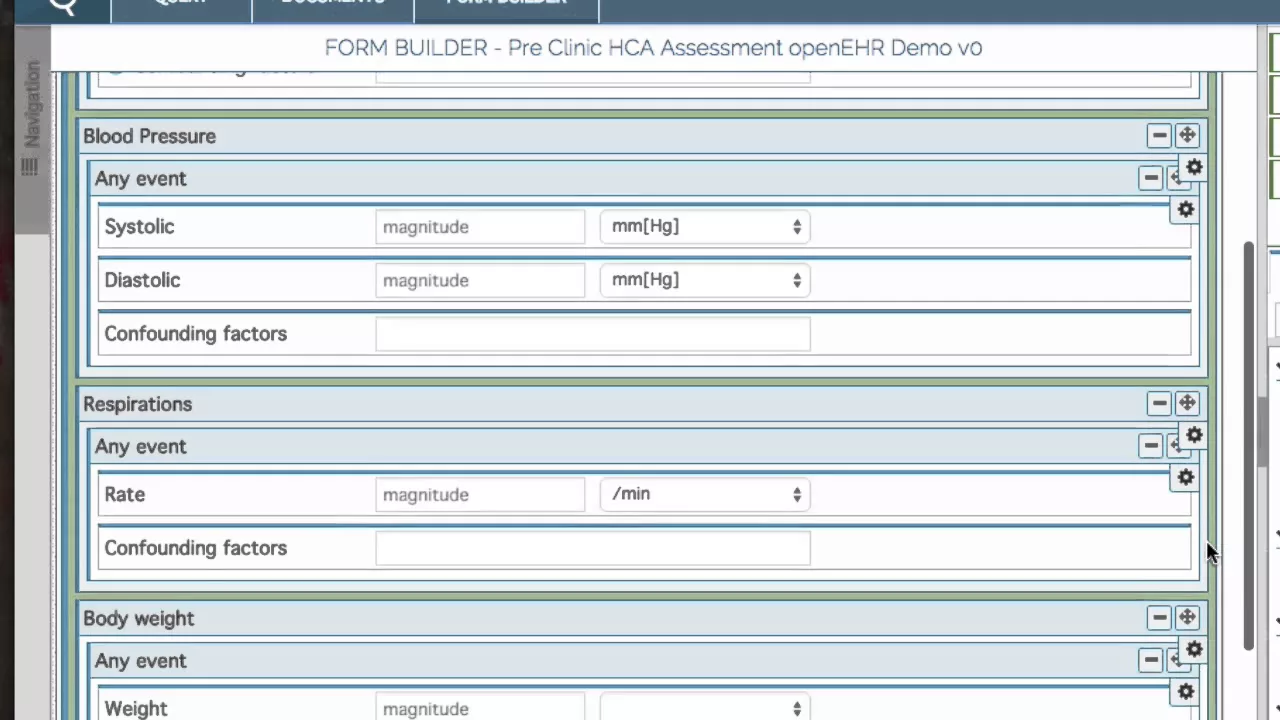Collapse the Respirations section with its minus button
This screenshot has height=720, width=1280.
(x=1159, y=403)
